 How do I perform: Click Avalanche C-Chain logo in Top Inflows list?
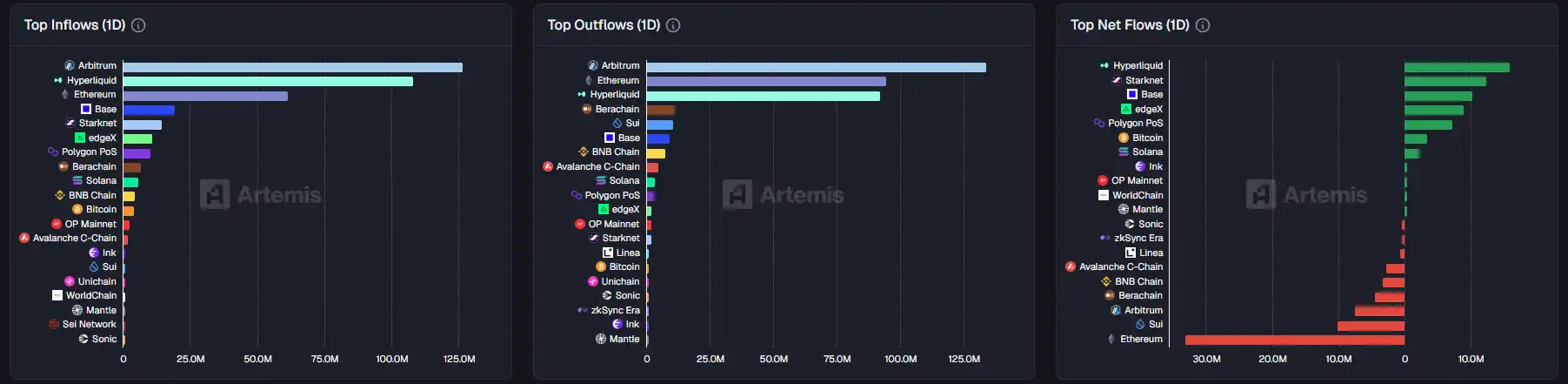click(x=24, y=238)
